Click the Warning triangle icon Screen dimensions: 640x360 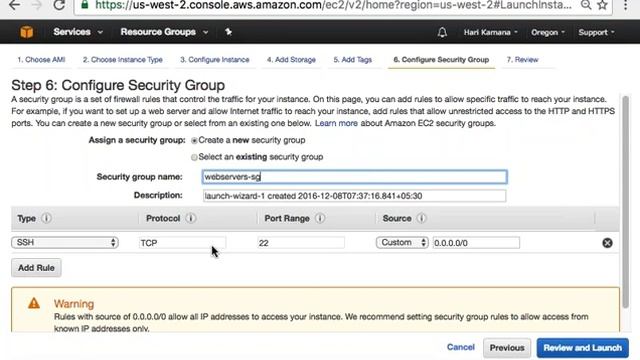pos(34,303)
